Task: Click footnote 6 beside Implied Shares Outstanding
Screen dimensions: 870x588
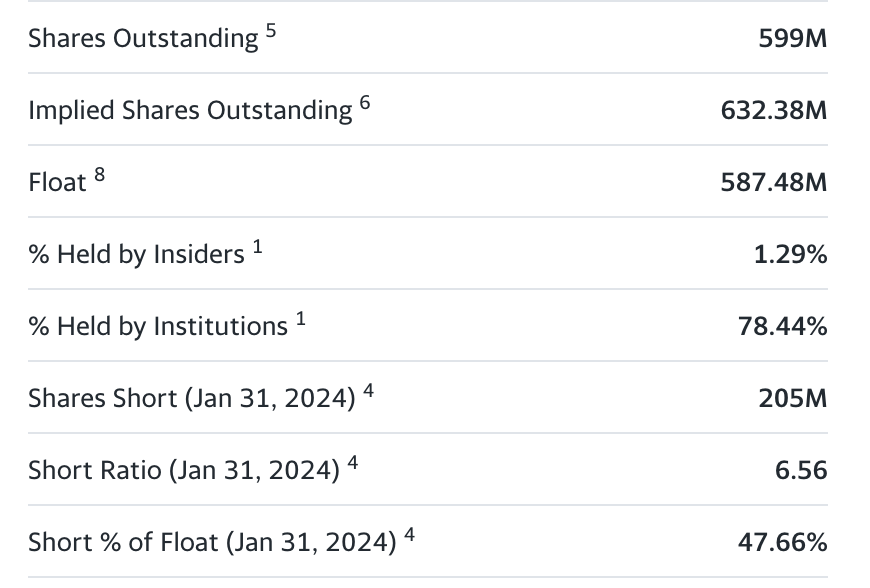Action: click(365, 102)
